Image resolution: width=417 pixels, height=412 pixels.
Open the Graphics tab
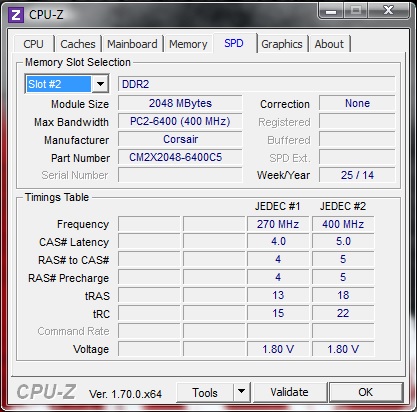tap(282, 44)
